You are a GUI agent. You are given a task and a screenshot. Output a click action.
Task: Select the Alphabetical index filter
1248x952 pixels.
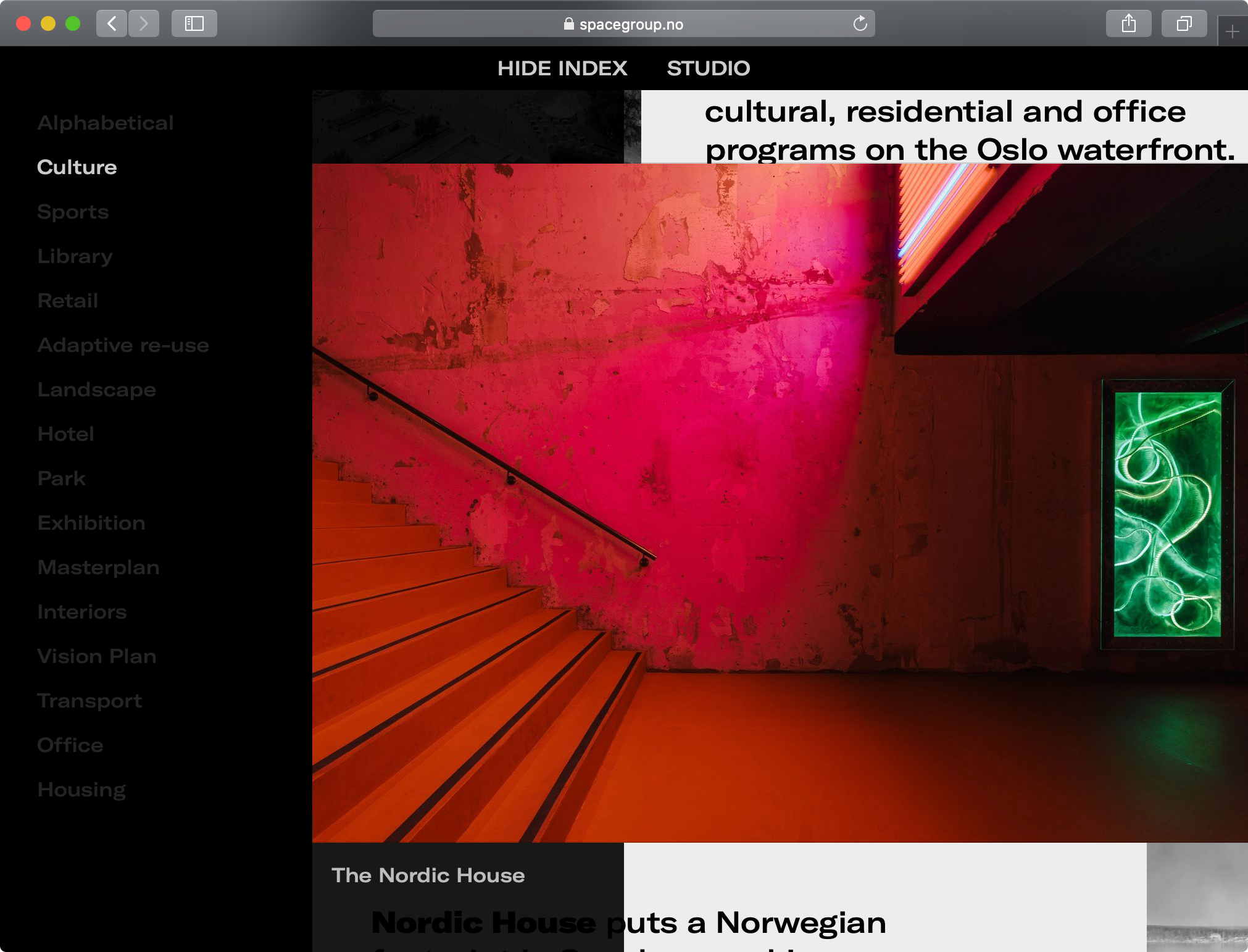(x=105, y=123)
